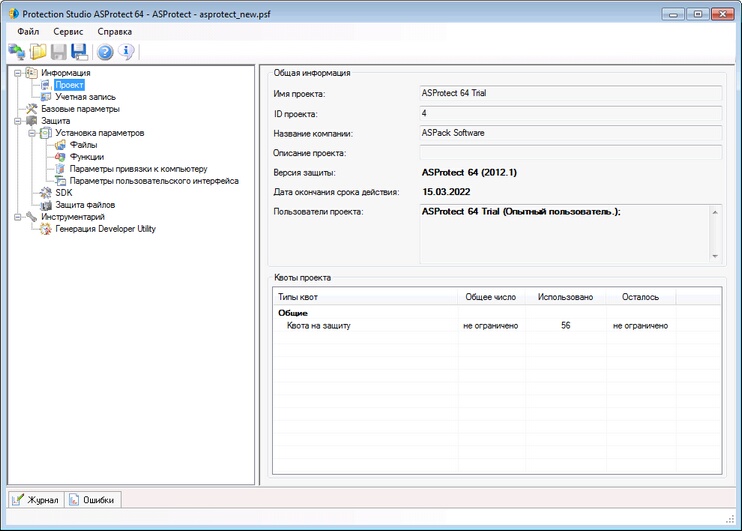Click the Имя проекта text field
Screen dimensions: 742x531
[570, 93]
